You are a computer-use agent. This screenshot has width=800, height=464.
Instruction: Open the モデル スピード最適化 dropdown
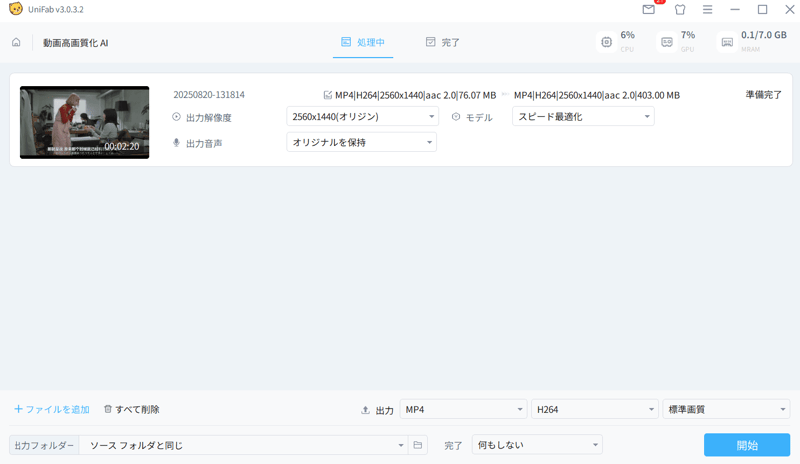click(583, 117)
